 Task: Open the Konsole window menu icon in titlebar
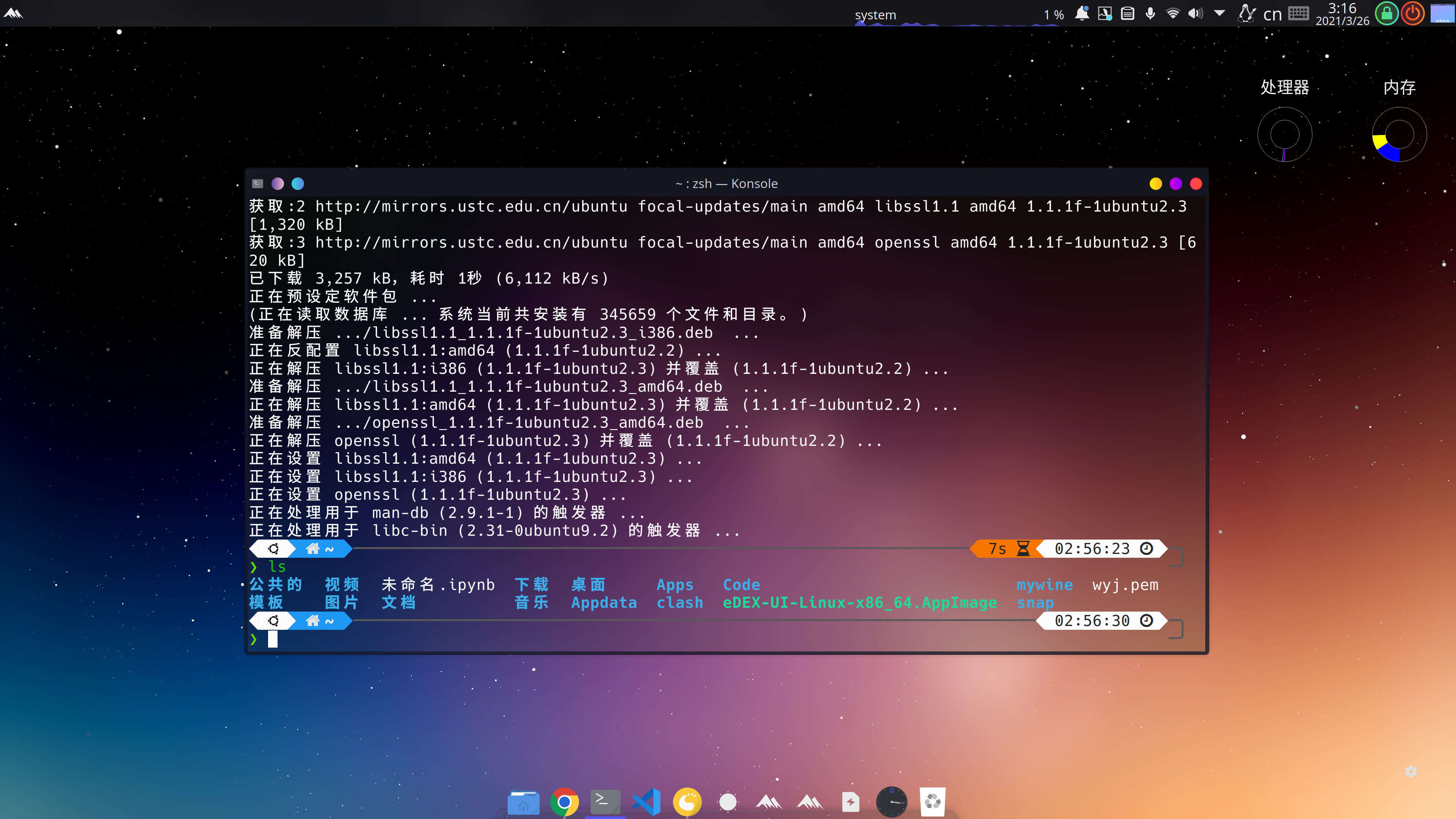[258, 183]
